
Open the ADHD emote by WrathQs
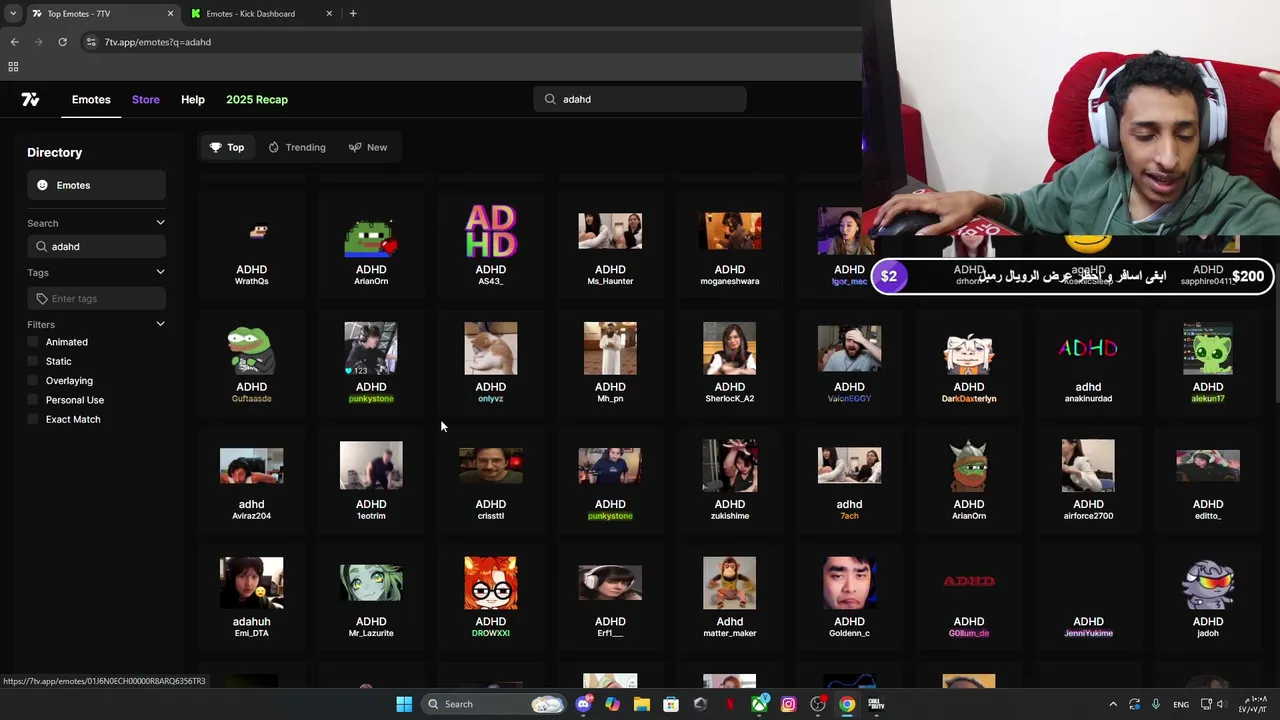(x=252, y=245)
